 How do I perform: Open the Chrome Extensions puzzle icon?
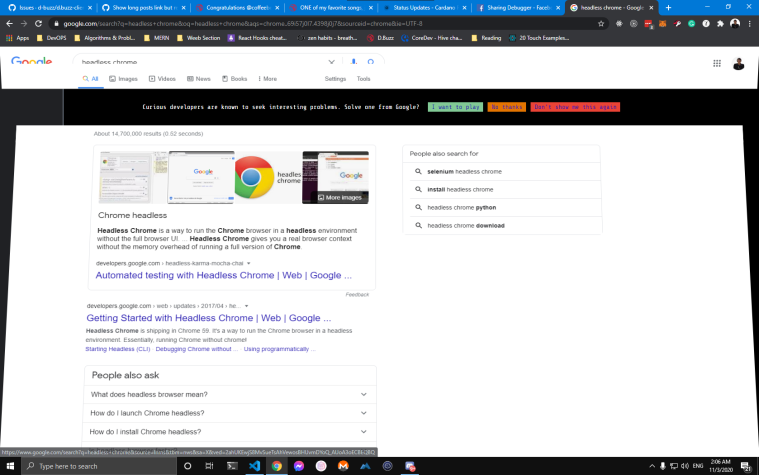tap(720, 23)
